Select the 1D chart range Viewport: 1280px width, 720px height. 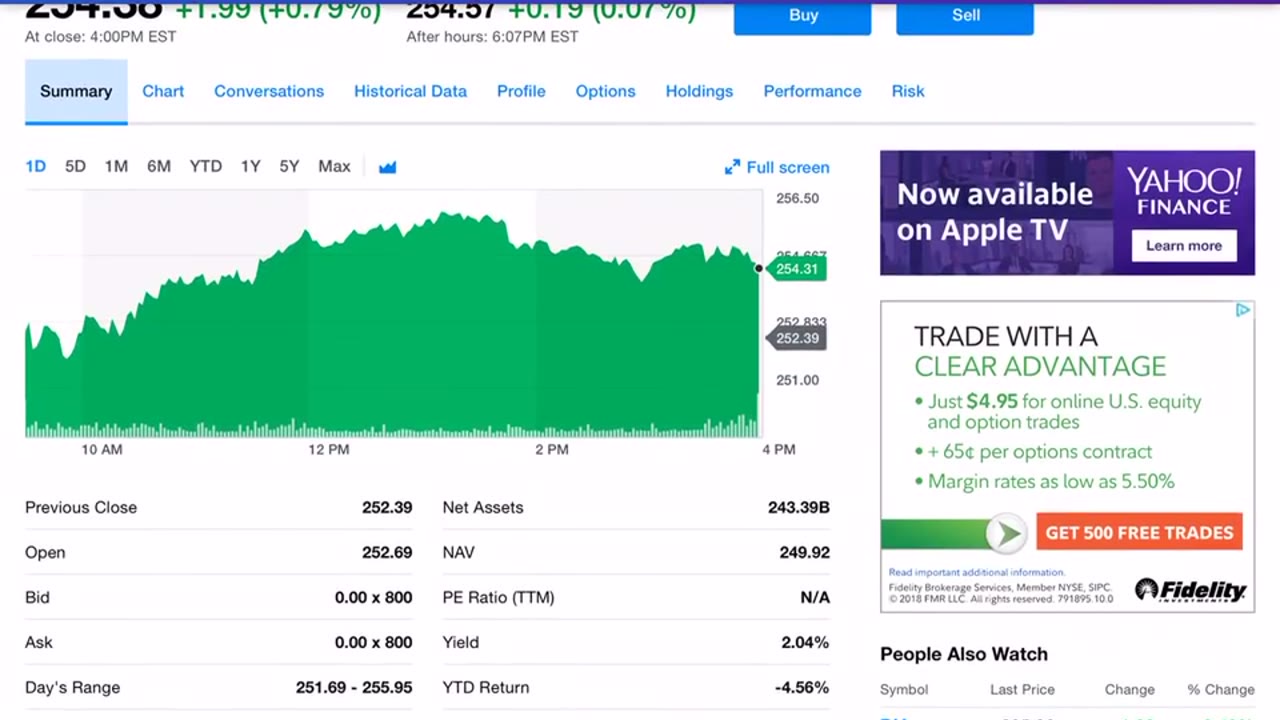(35, 166)
